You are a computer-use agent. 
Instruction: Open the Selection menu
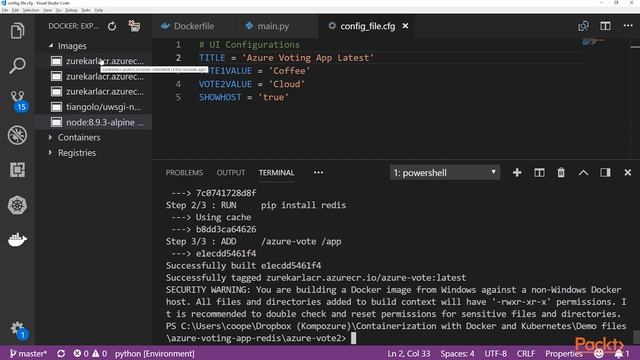tap(31, 10)
